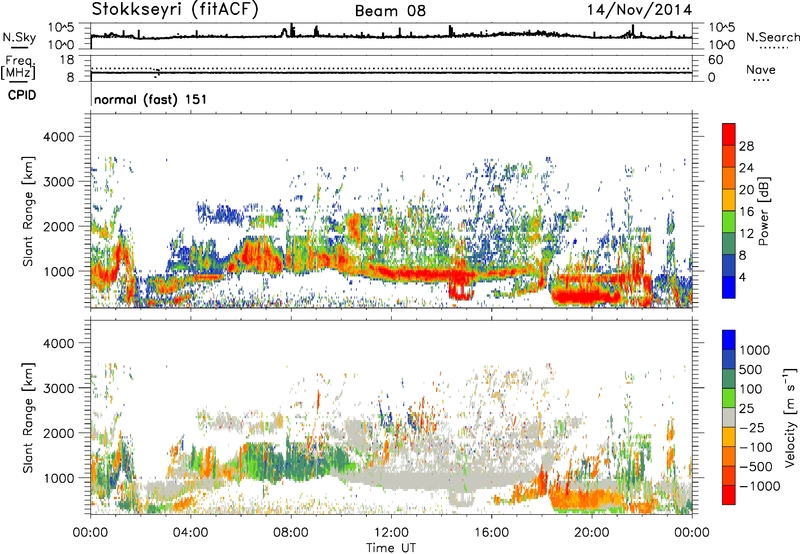Click the "N.Search" legend label
800x554 pixels.
pos(773,37)
